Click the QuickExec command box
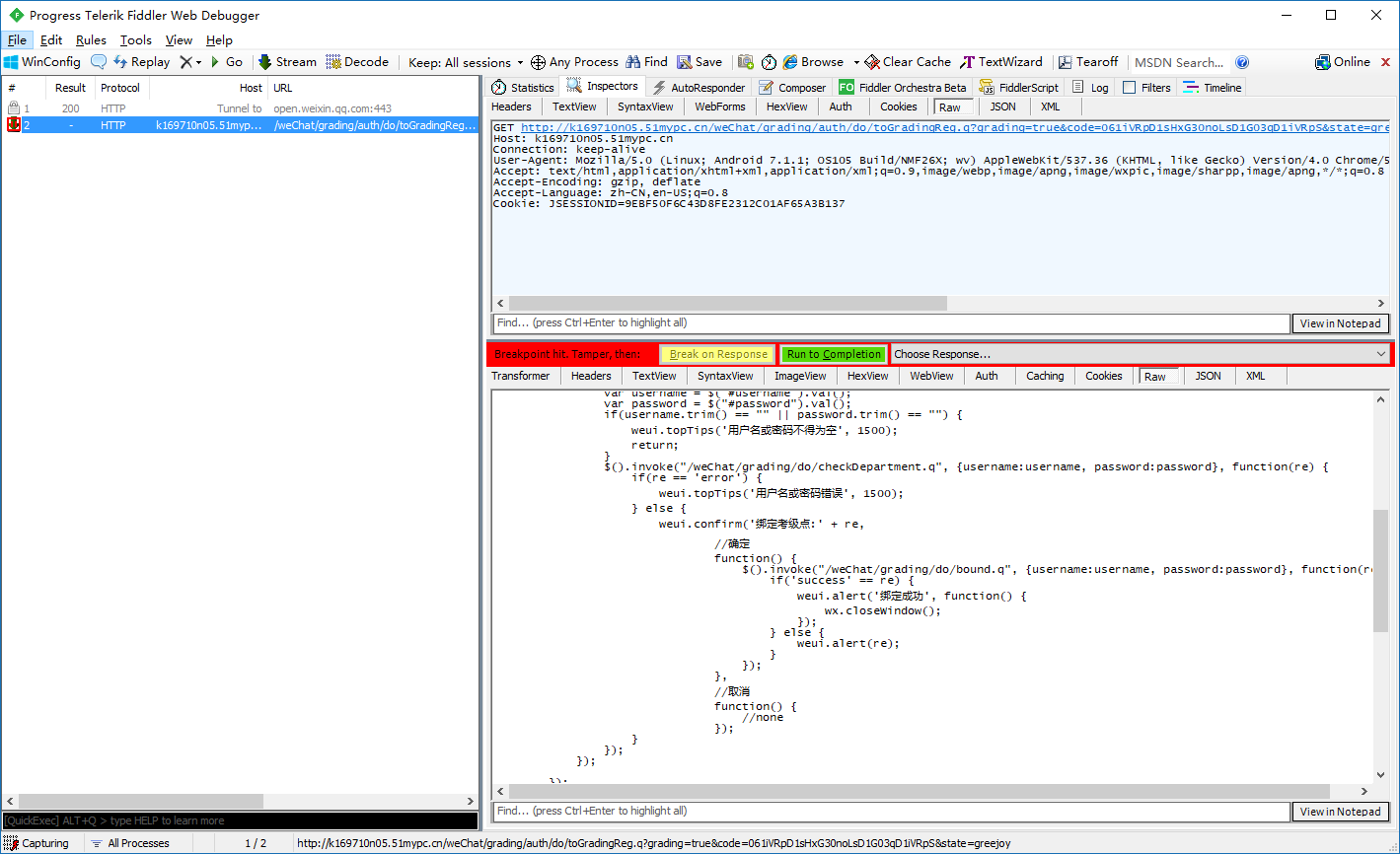This screenshot has height=854, width=1400. click(x=240, y=820)
